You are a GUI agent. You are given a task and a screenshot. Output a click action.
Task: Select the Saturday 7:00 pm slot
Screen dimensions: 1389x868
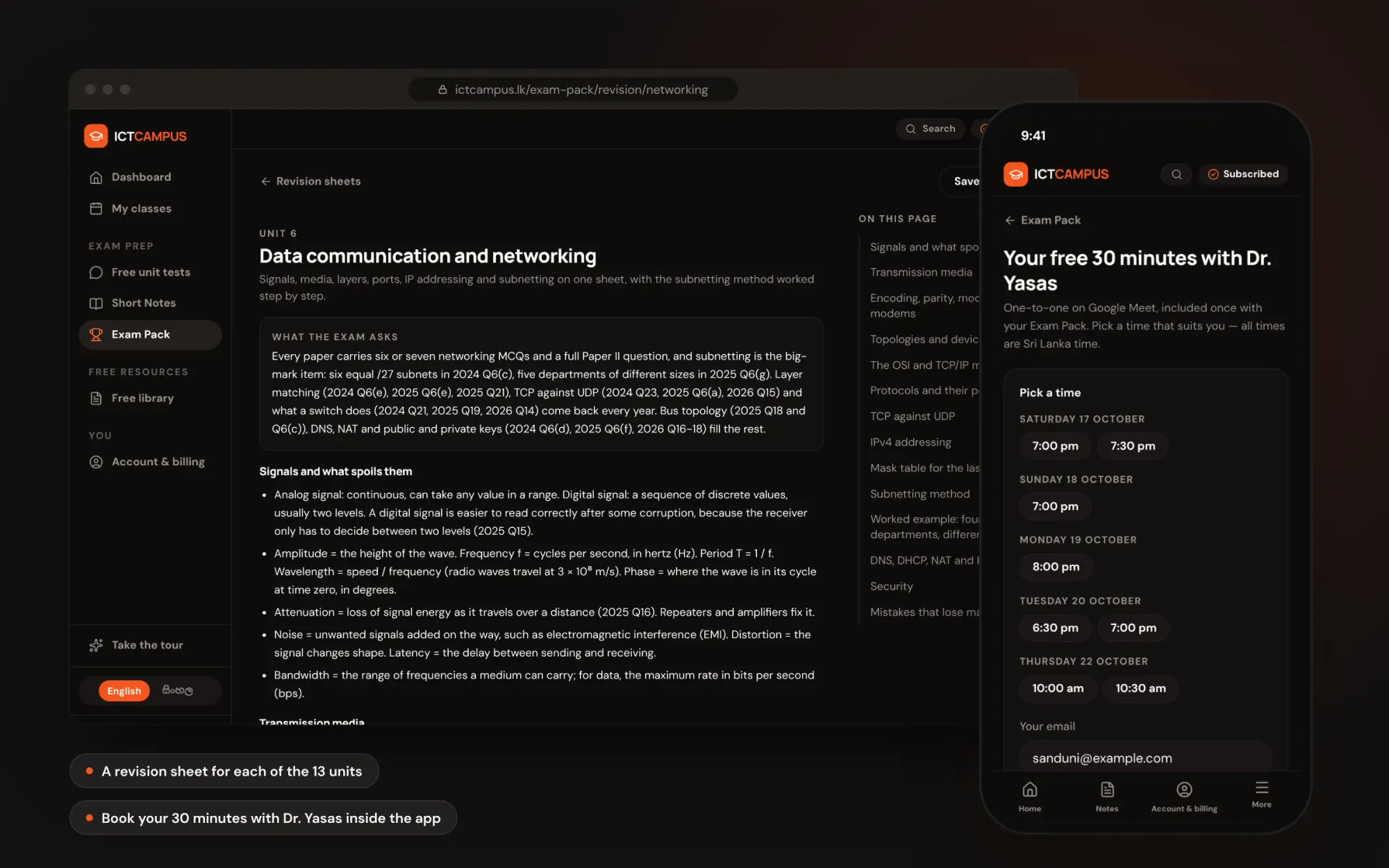click(1055, 446)
